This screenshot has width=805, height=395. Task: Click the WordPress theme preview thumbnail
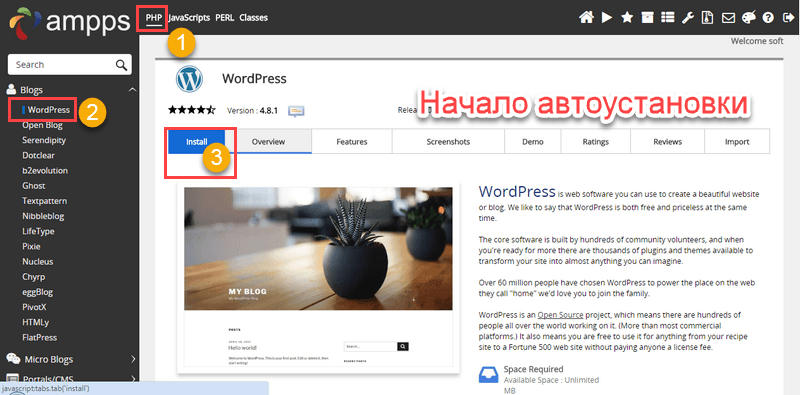coord(318,277)
